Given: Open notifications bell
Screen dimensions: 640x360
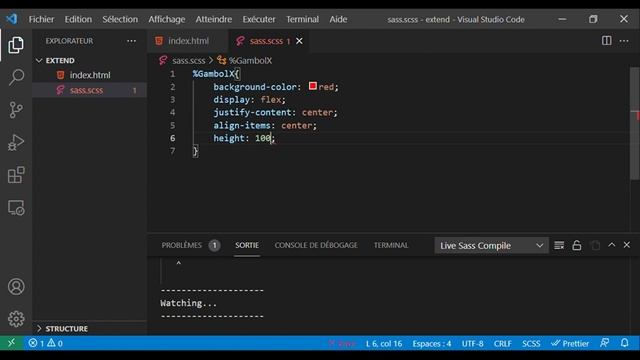Looking at the screenshot, I should click(x=624, y=343).
